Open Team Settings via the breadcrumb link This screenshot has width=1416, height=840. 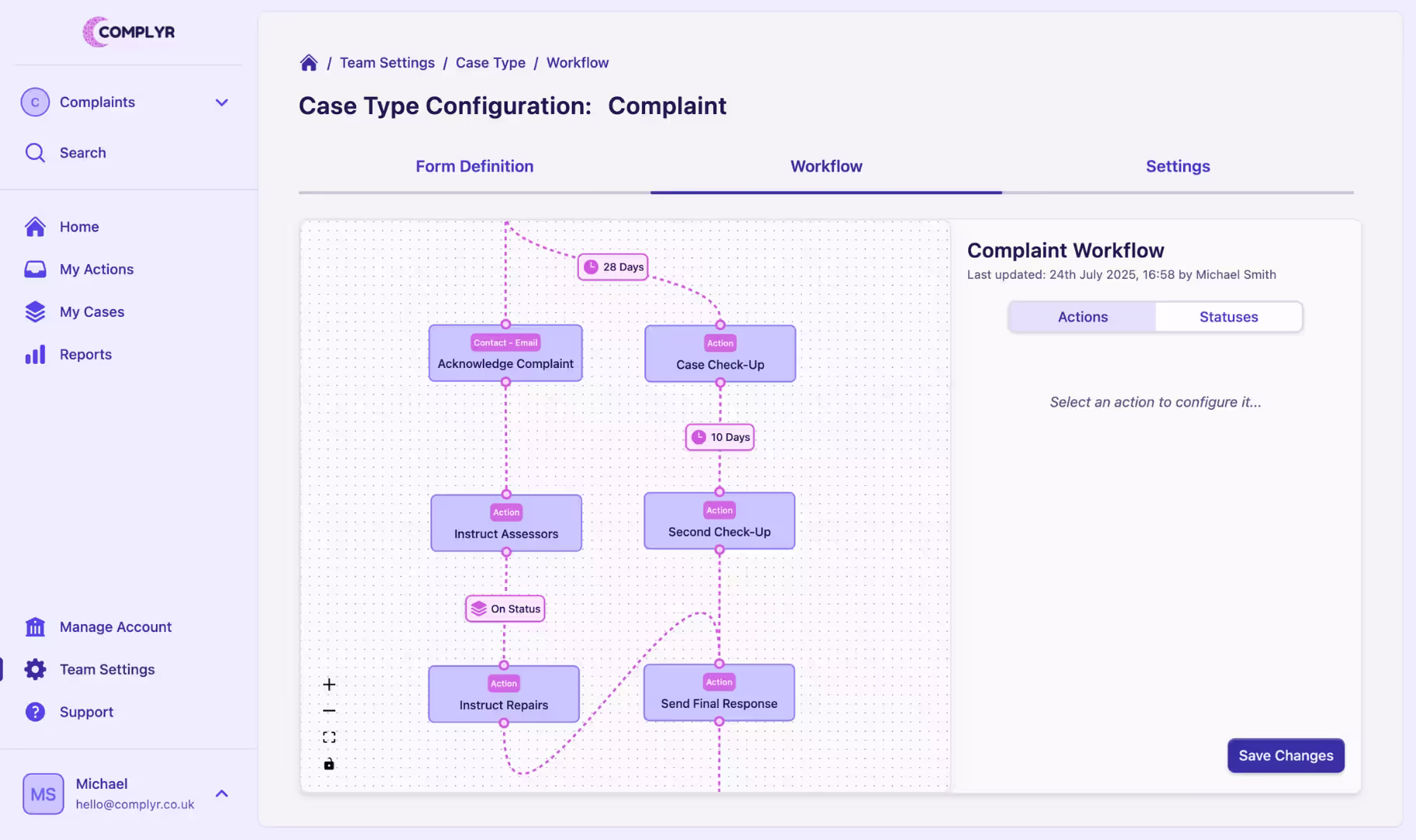(387, 62)
